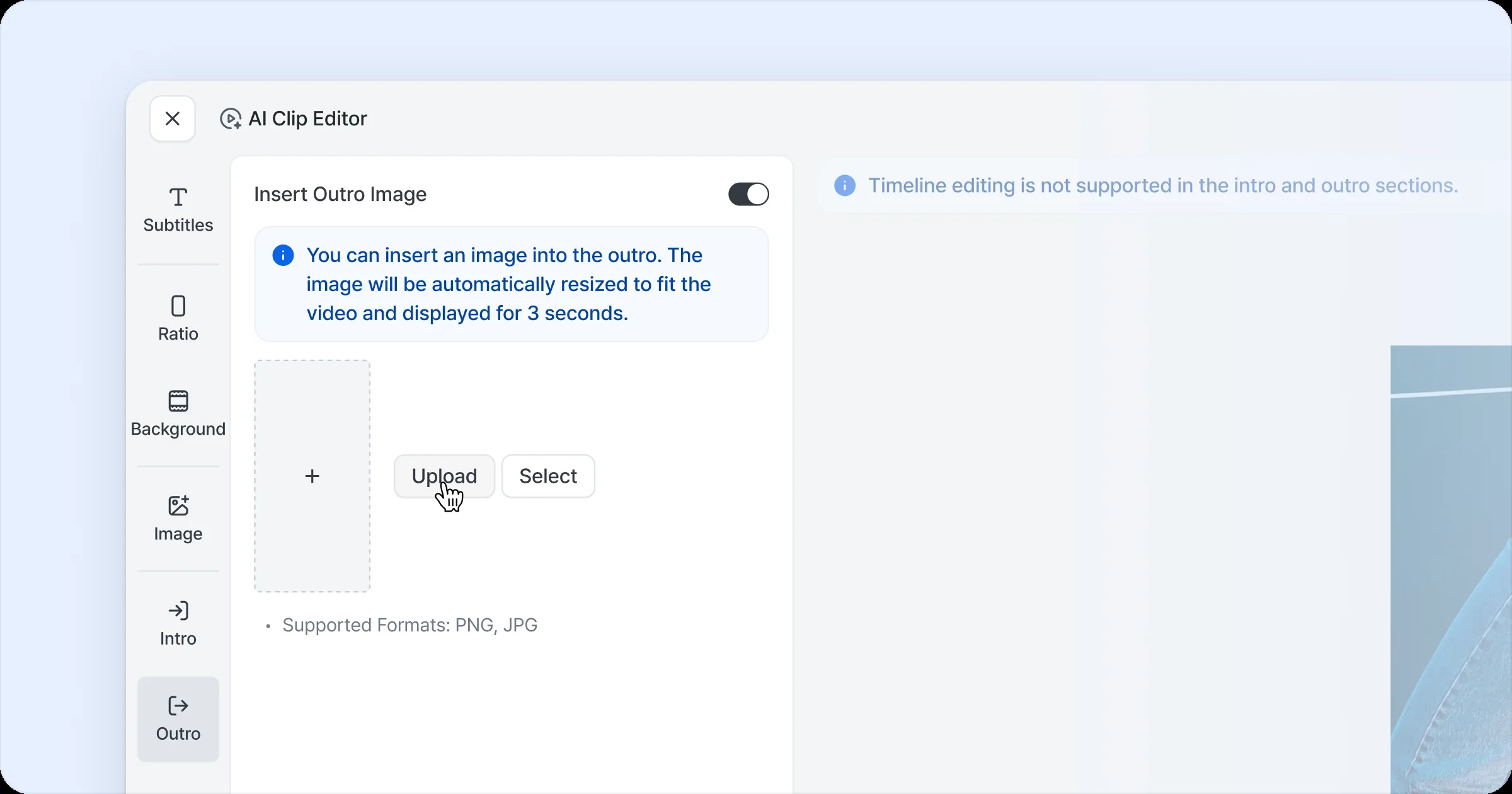
Task: Close the AI Clip Editor with the X button
Action: tap(172, 118)
